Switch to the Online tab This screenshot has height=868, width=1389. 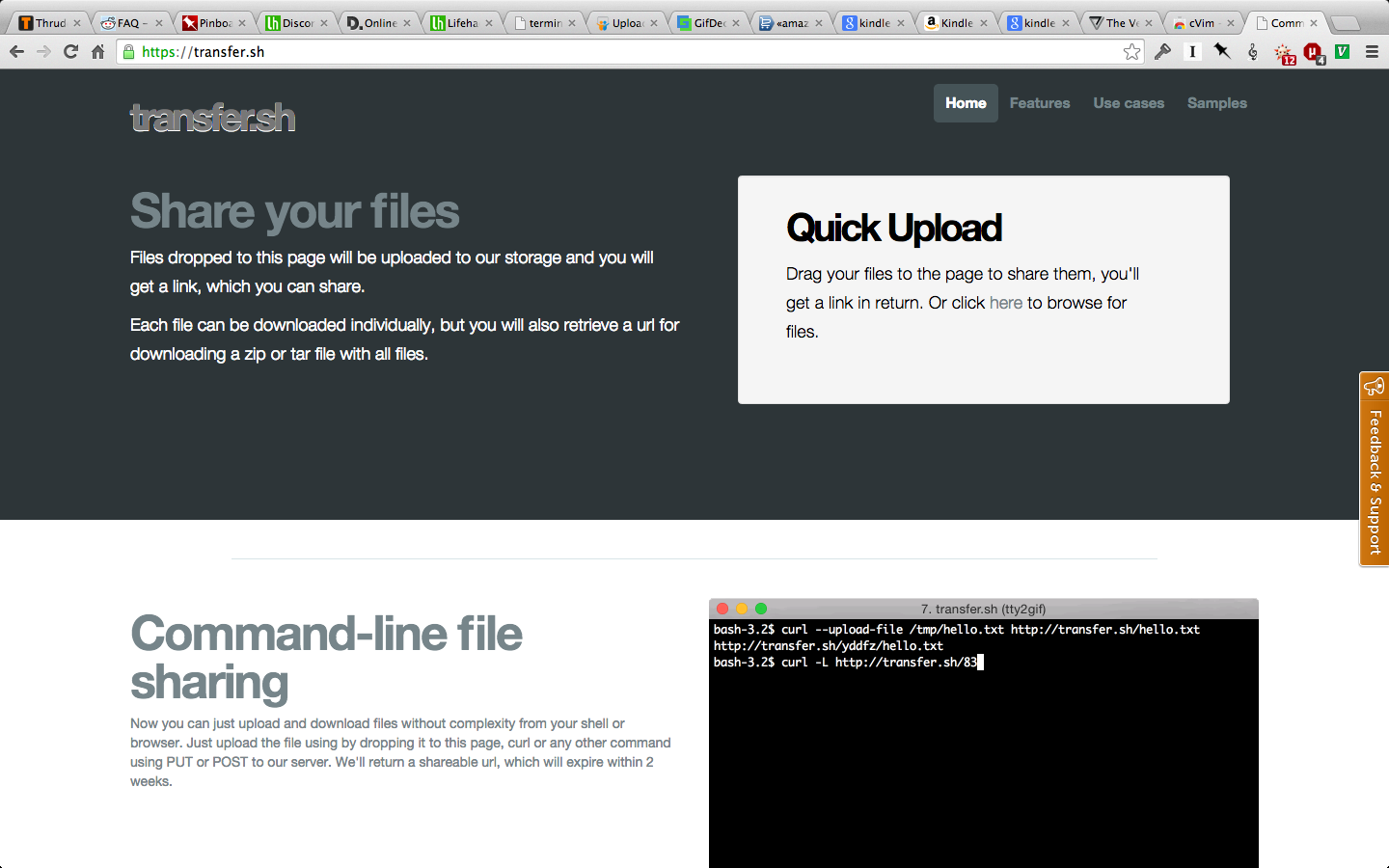[377, 23]
